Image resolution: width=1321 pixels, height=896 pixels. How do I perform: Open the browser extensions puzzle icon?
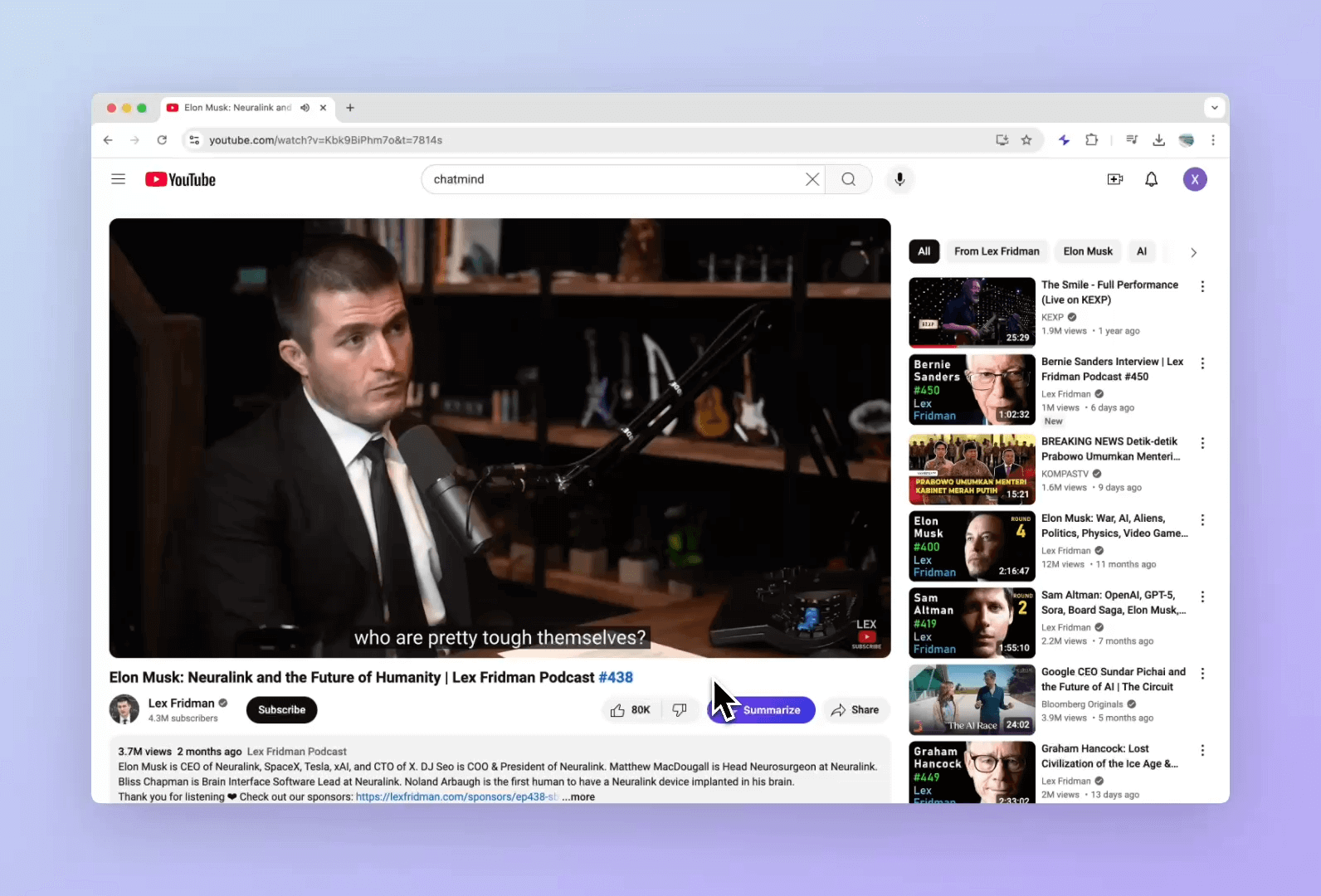click(1092, 140)
